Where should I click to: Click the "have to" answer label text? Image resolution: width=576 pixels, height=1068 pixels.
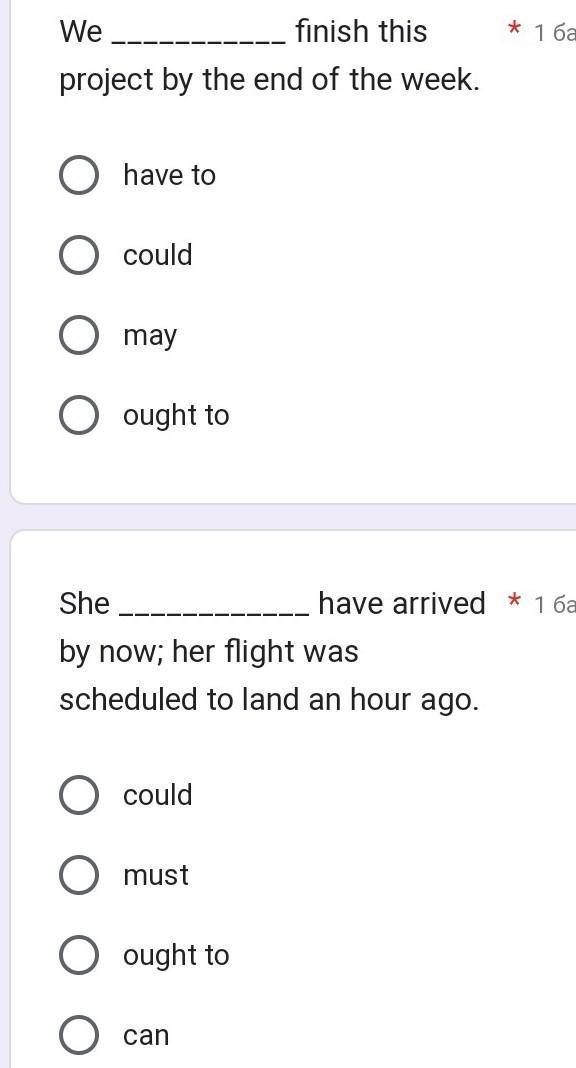coord(170,175)
